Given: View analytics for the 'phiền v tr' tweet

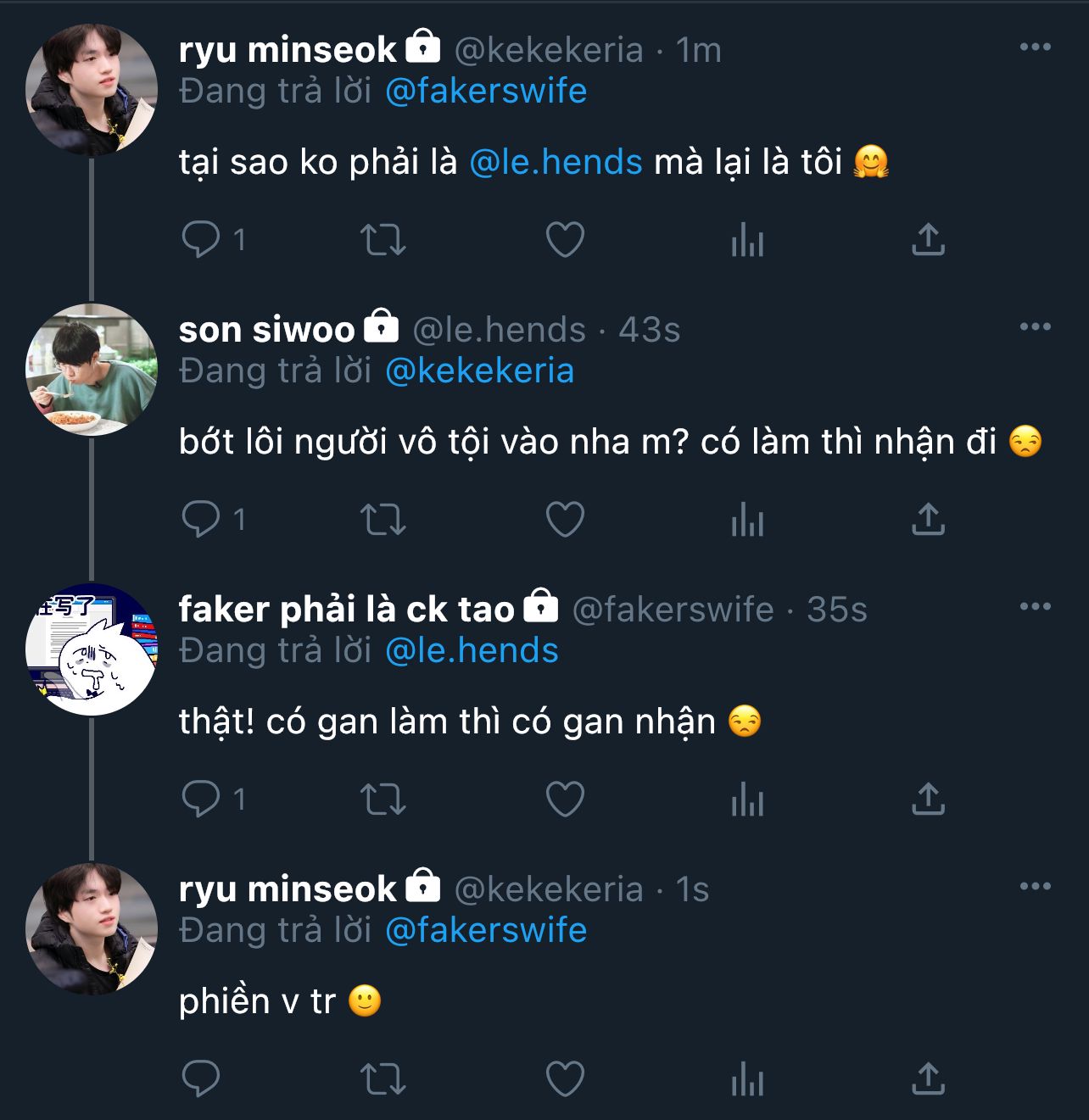Looking at the screenshot, I should (747, 1078).
